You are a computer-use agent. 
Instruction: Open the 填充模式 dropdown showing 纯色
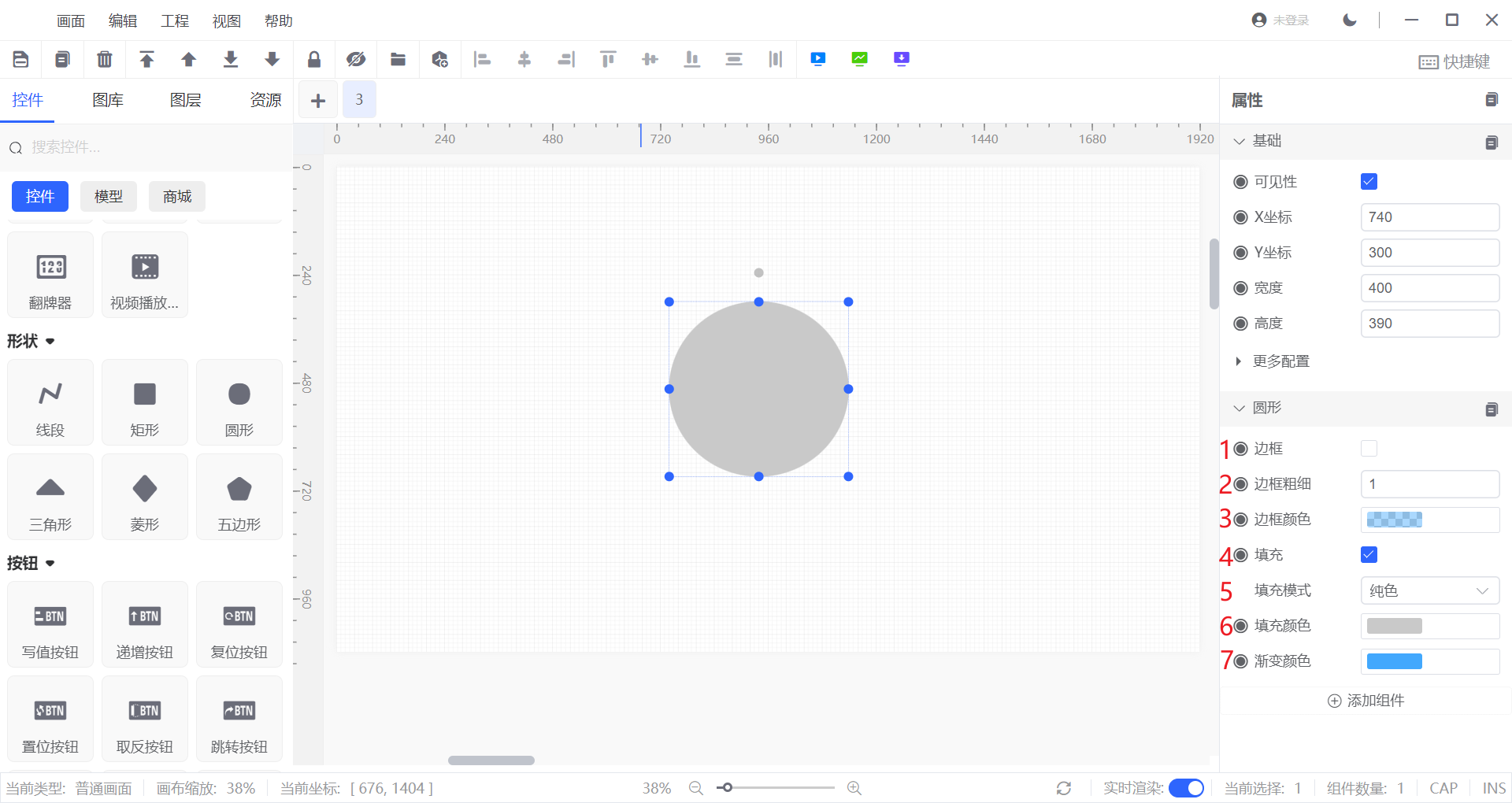(x=1429, y=590)
